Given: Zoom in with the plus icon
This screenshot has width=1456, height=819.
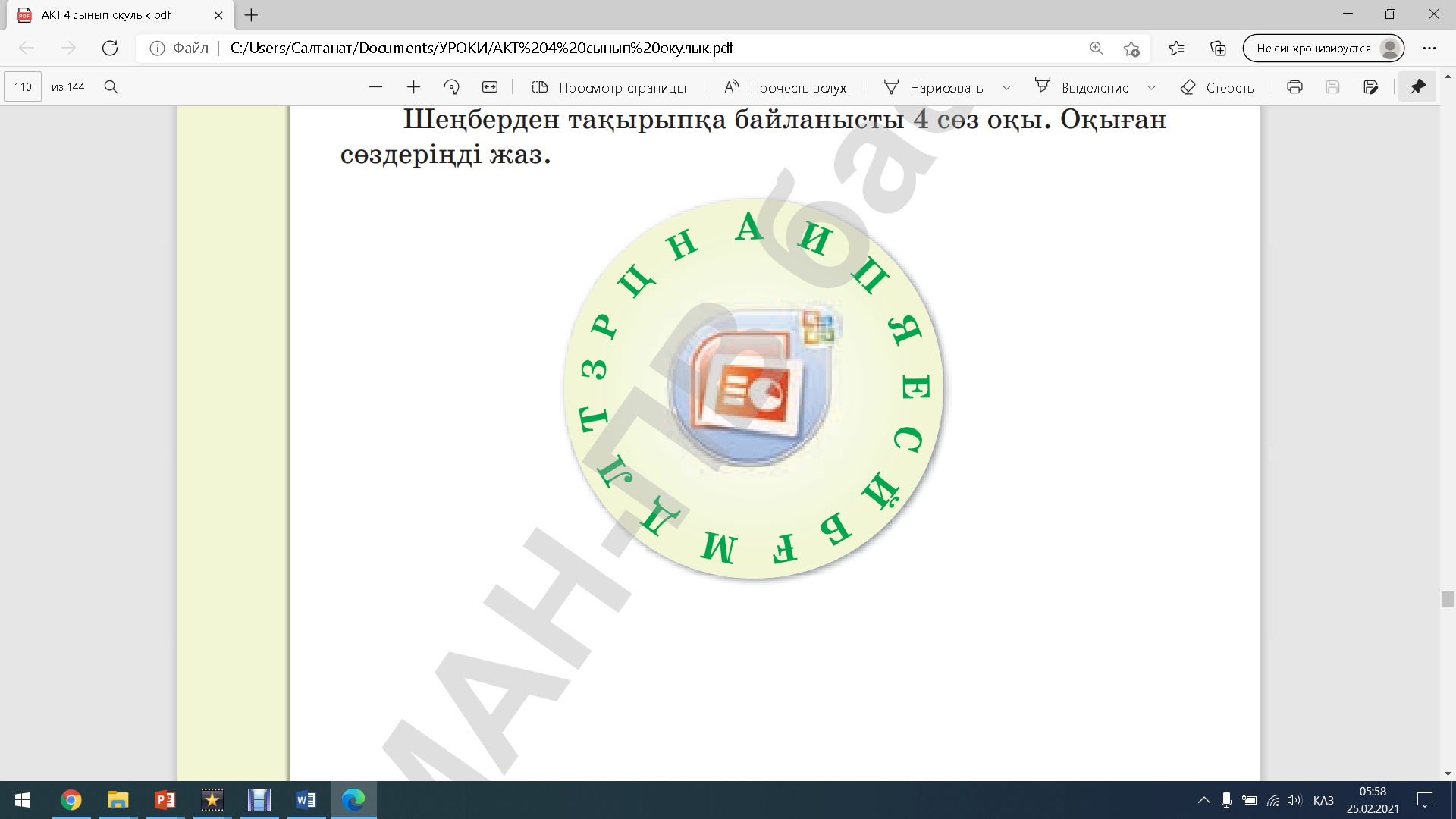Looking at the screenshot, I should click(413, 87).
